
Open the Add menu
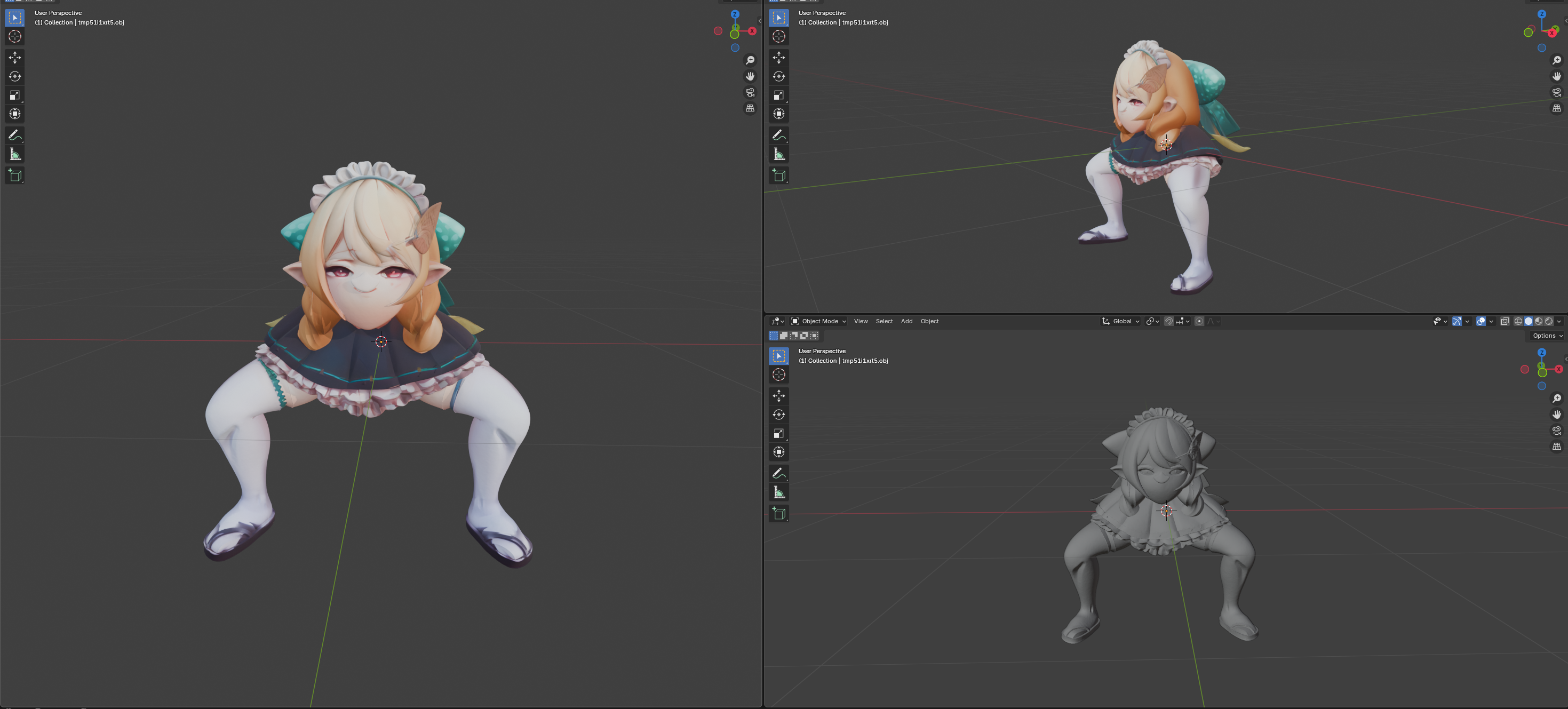[906, 321]
